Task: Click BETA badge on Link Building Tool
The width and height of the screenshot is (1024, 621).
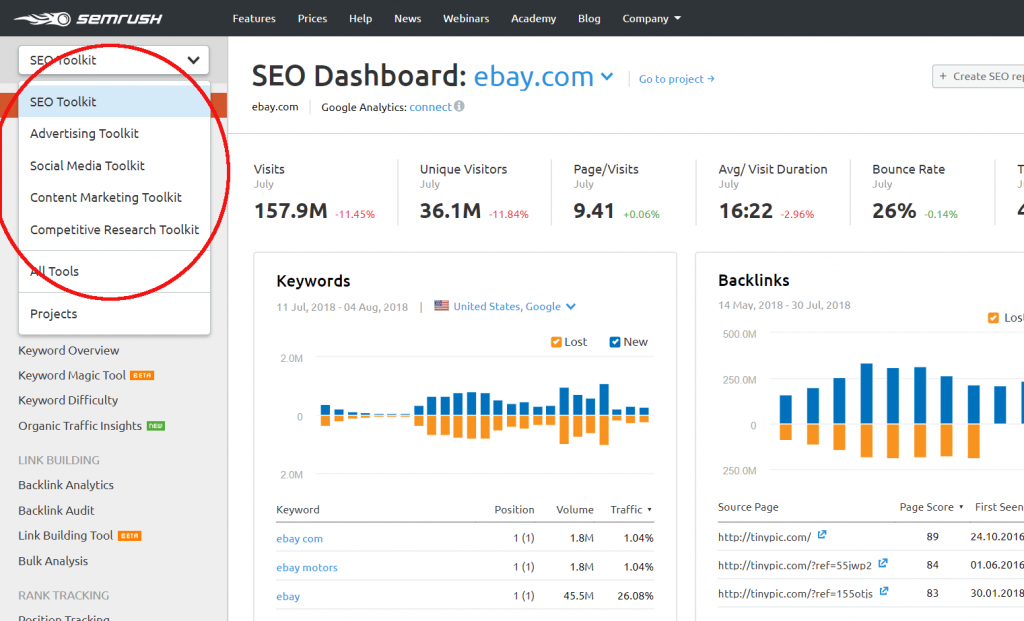Action: point(130,535)
